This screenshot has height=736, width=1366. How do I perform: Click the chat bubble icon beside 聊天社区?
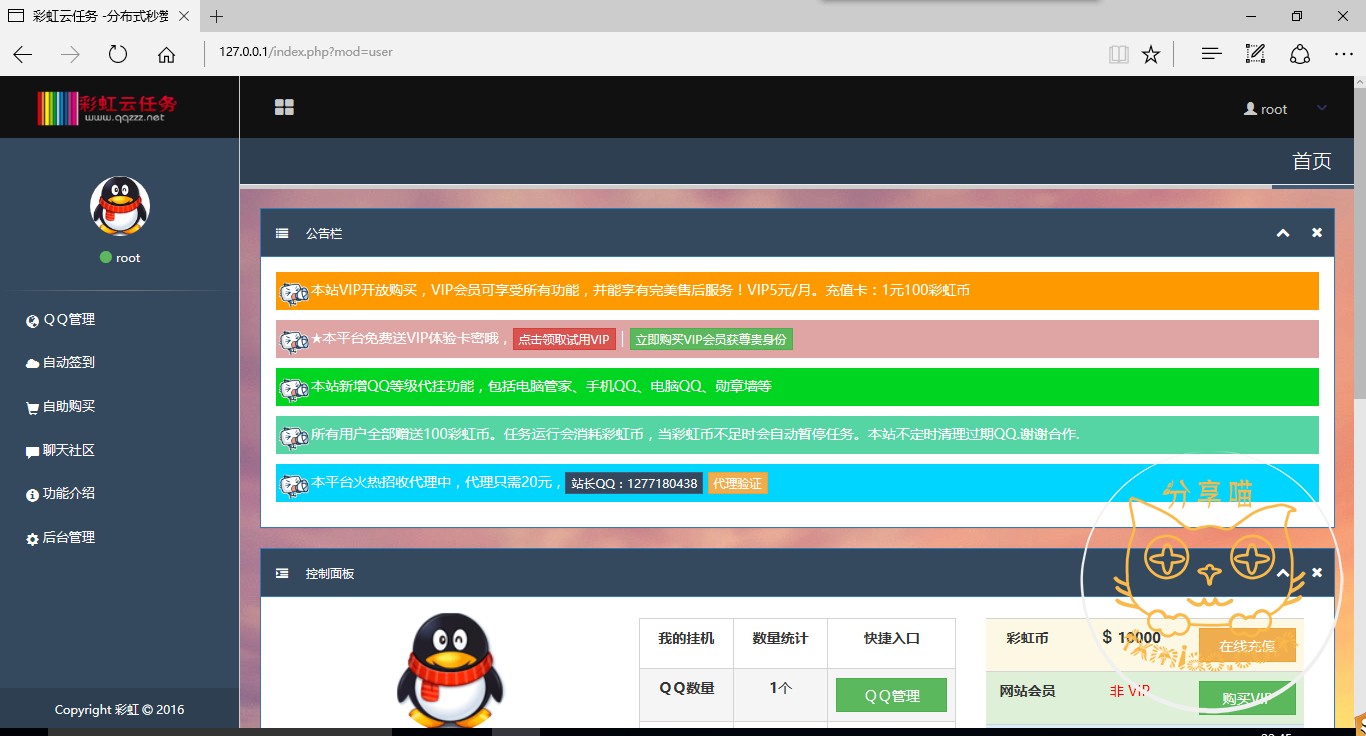[x=33, y=452]
